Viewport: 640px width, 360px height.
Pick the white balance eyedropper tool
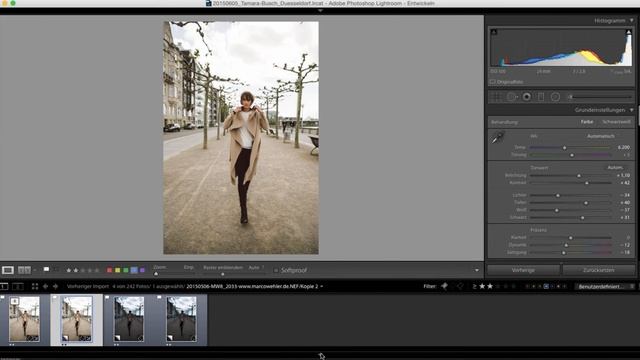[498, 138]
